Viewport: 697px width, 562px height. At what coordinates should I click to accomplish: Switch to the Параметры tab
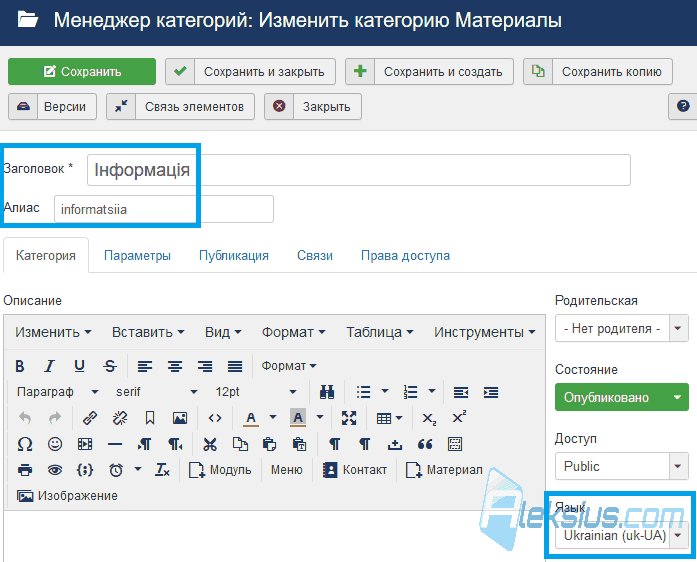pos(137,256)
